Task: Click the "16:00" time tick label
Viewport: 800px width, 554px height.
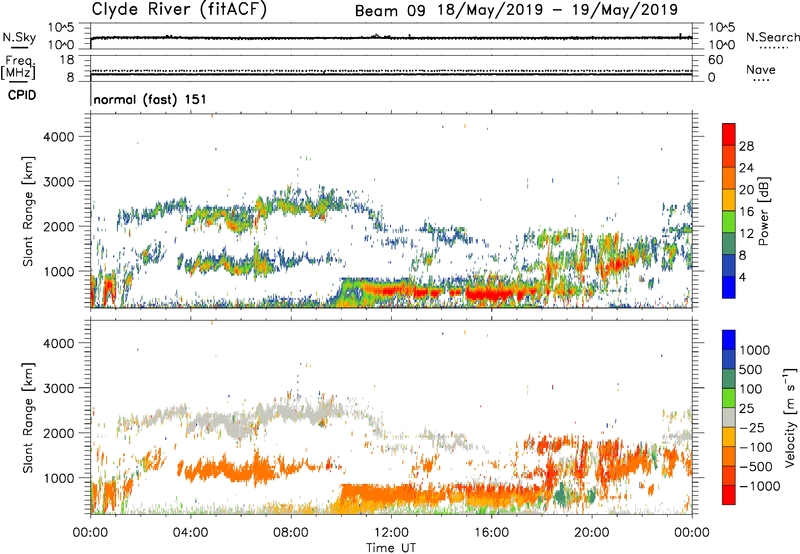Action: [491, 533]
